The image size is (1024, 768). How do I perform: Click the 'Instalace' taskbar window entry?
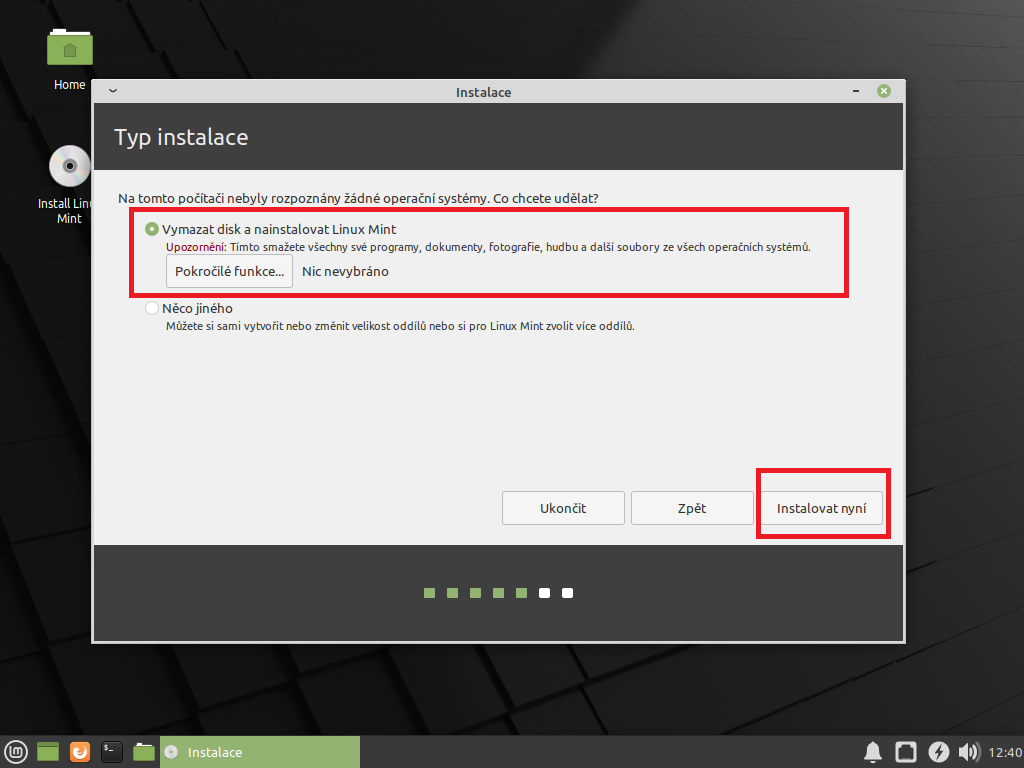pos(260,752)
